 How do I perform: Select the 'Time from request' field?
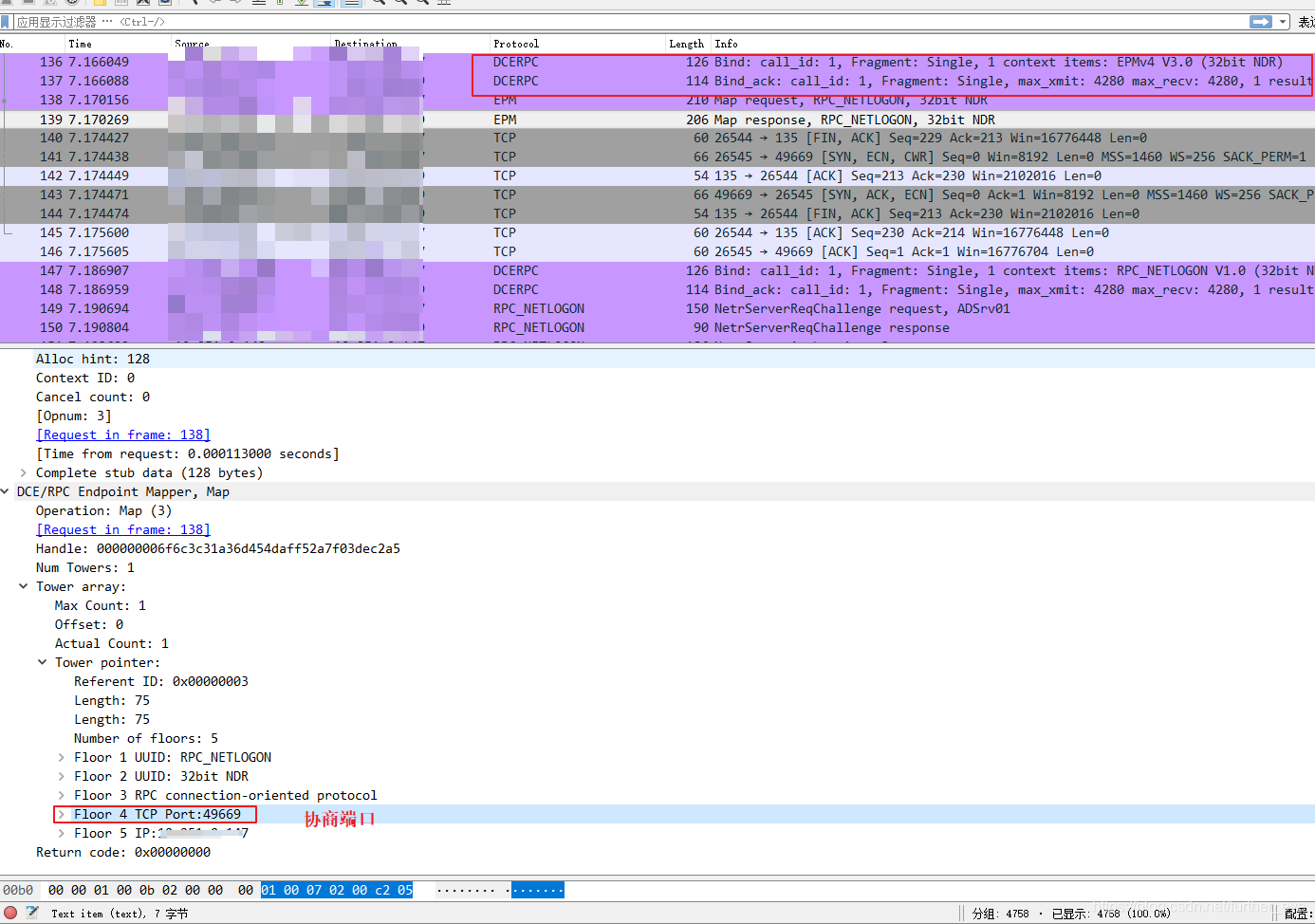pos(188,453)
